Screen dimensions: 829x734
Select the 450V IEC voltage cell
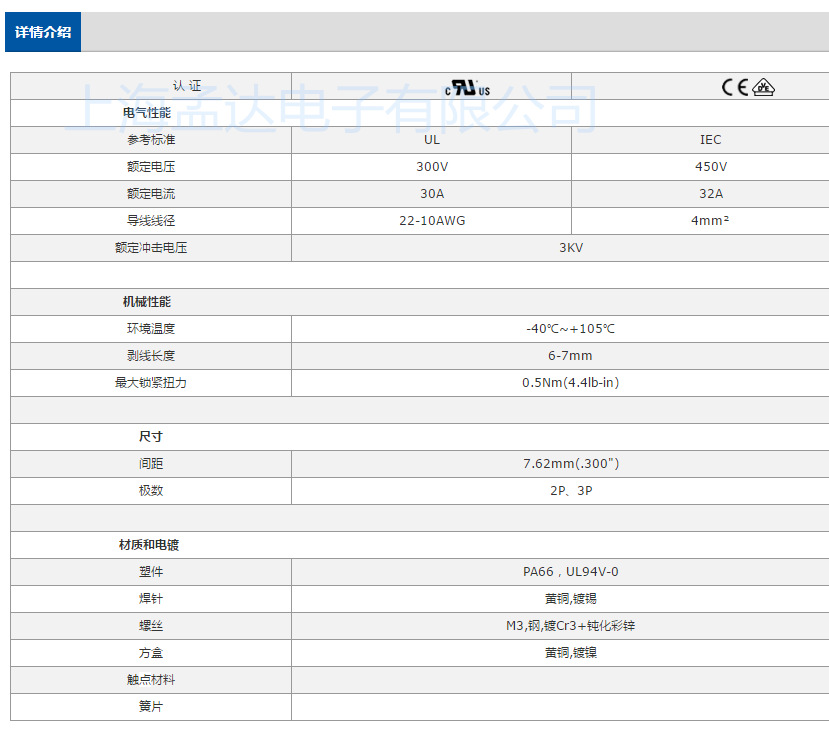coord(710,166)
